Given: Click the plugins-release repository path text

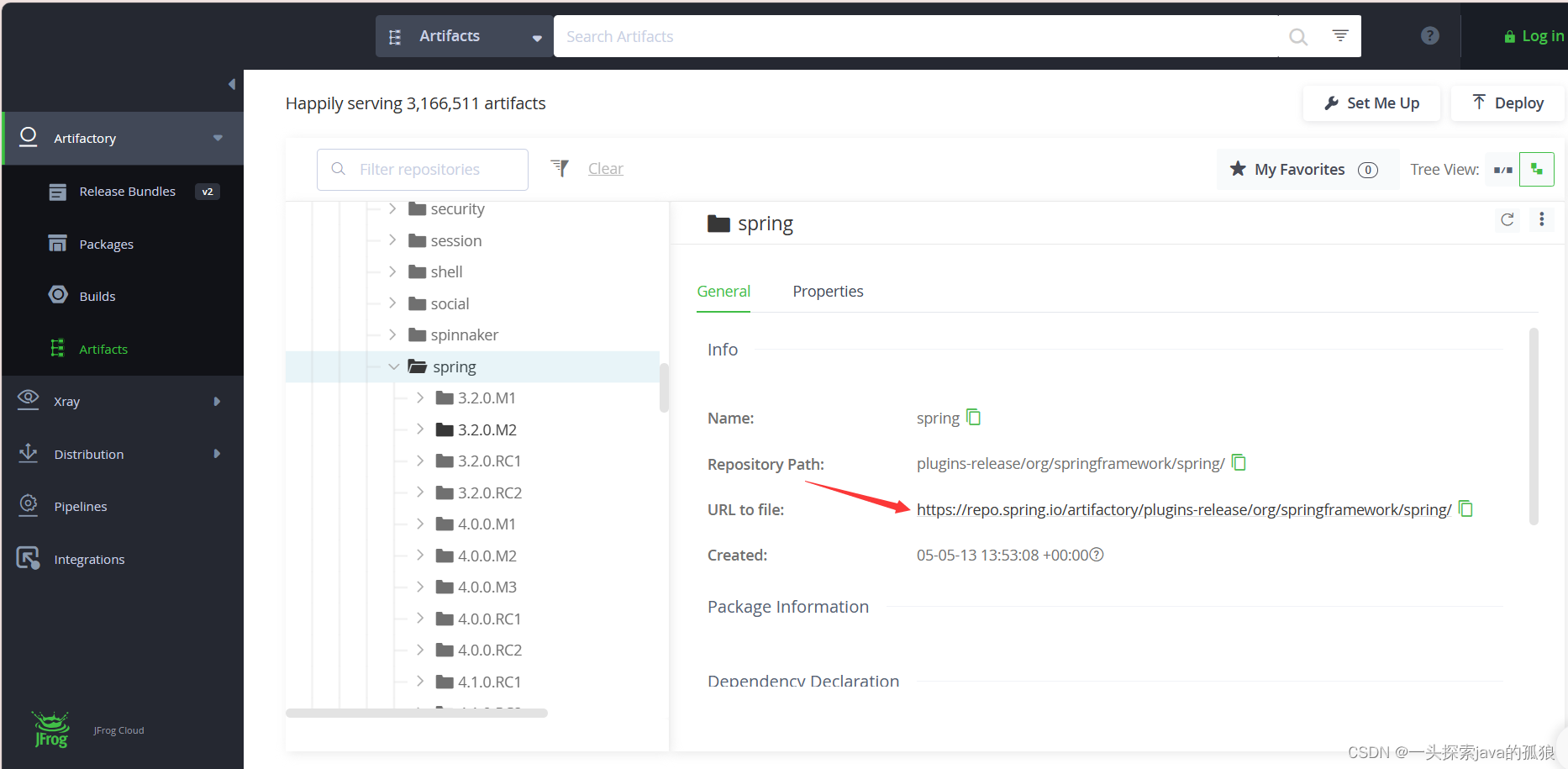Looking at the screenshot, I should [1071, 464].
